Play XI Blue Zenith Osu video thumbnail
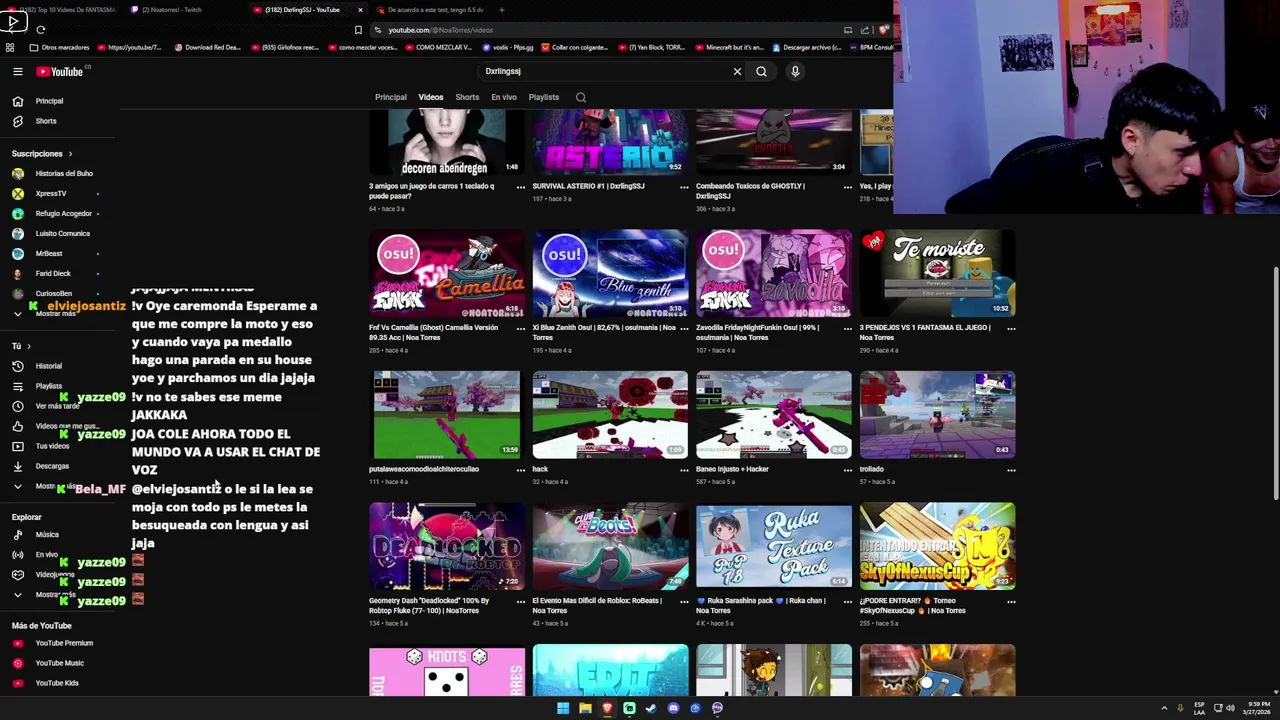 tap(610, 274)
